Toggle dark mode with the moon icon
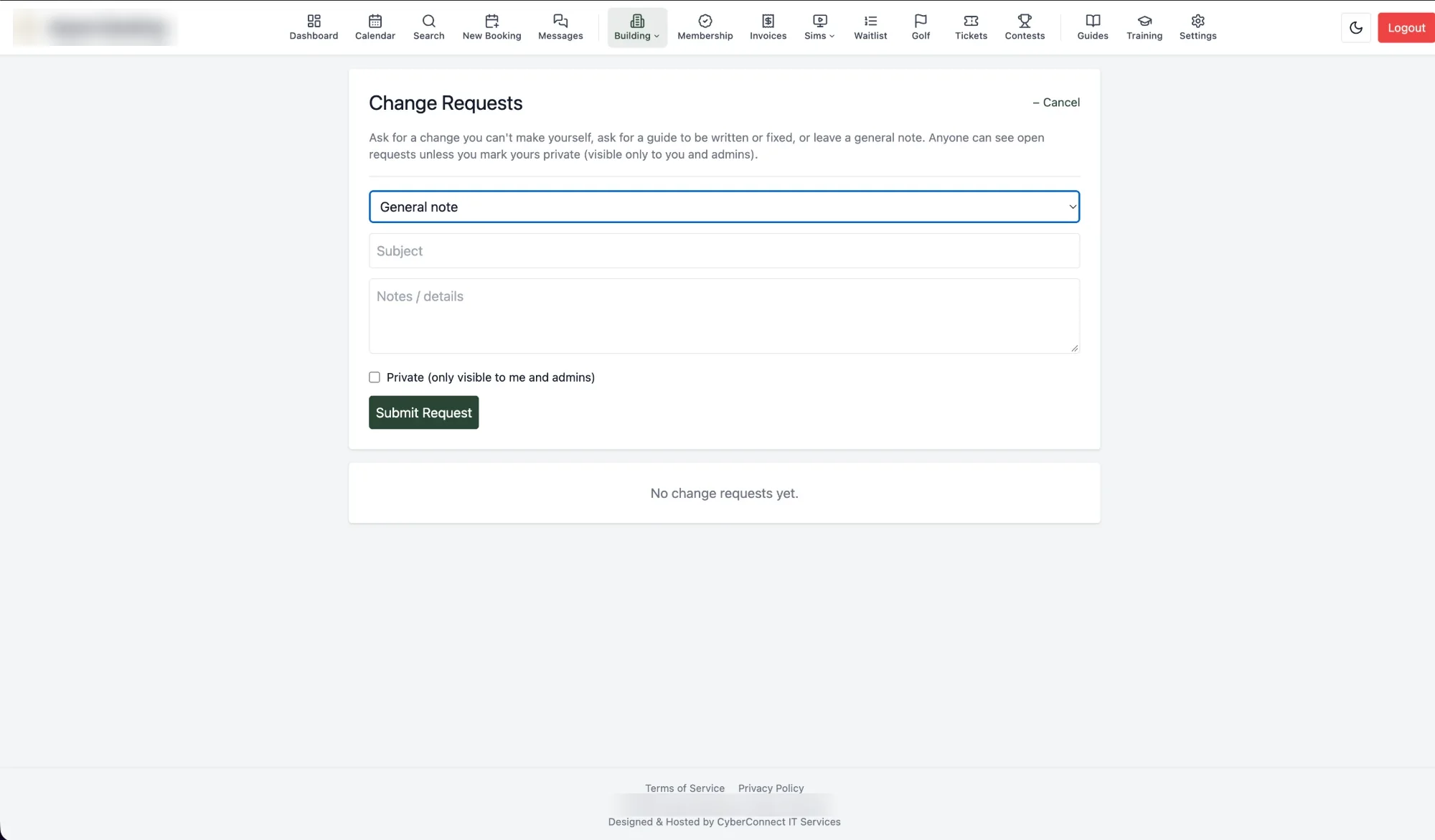Screen dimensions: 1435x840 (1355, 28)
